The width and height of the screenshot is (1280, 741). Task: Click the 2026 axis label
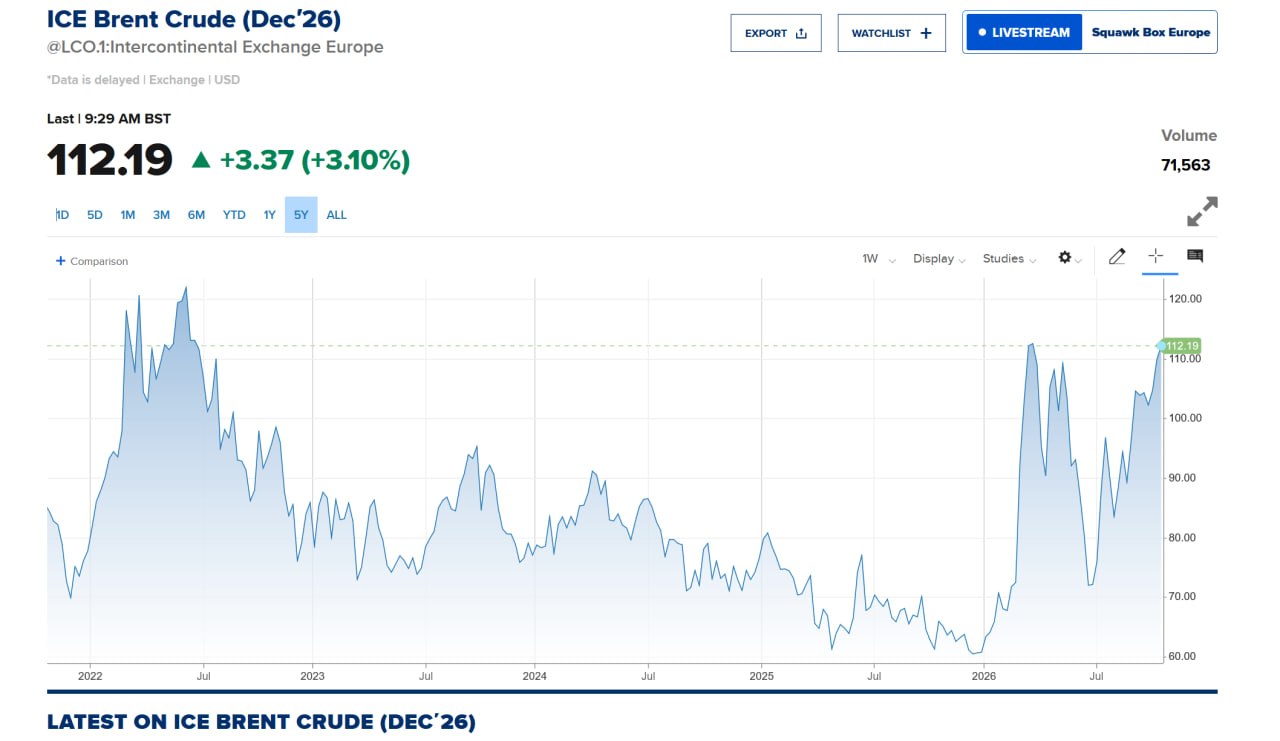click(x=984, y=677)
